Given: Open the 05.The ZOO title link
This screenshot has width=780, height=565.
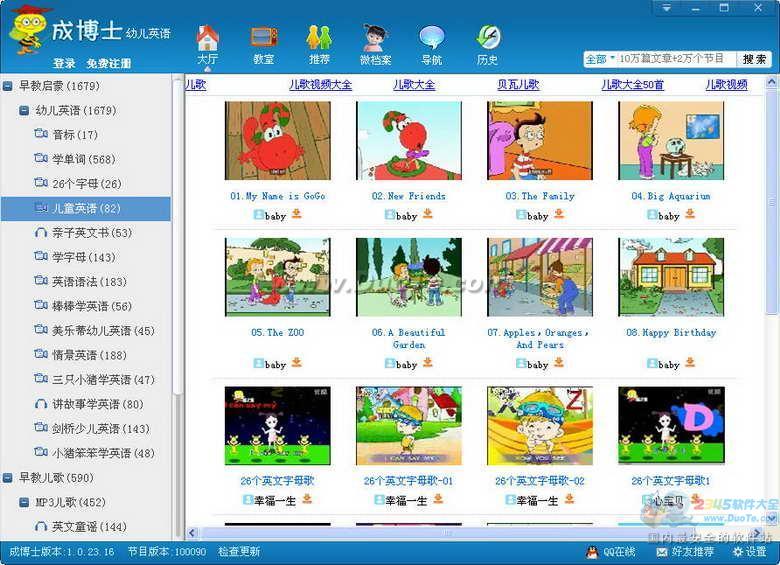Looking at the screenshot, I should click(278, 333).
